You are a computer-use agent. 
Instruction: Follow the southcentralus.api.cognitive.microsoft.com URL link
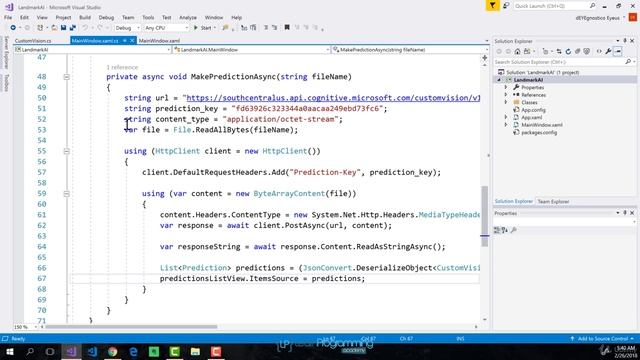(333, 98)
